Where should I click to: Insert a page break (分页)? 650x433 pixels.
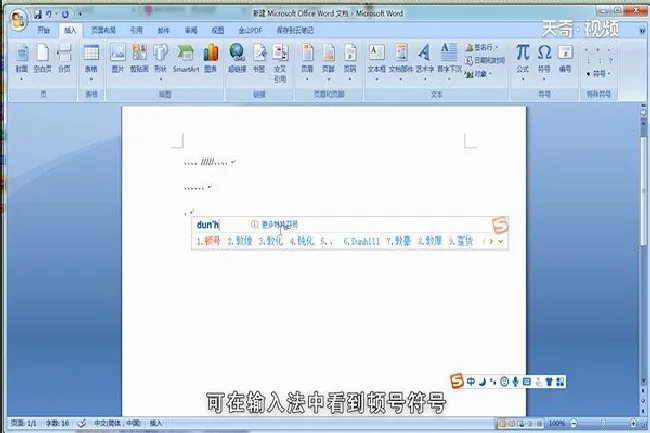pyautogui.click(x=64, y=58)
